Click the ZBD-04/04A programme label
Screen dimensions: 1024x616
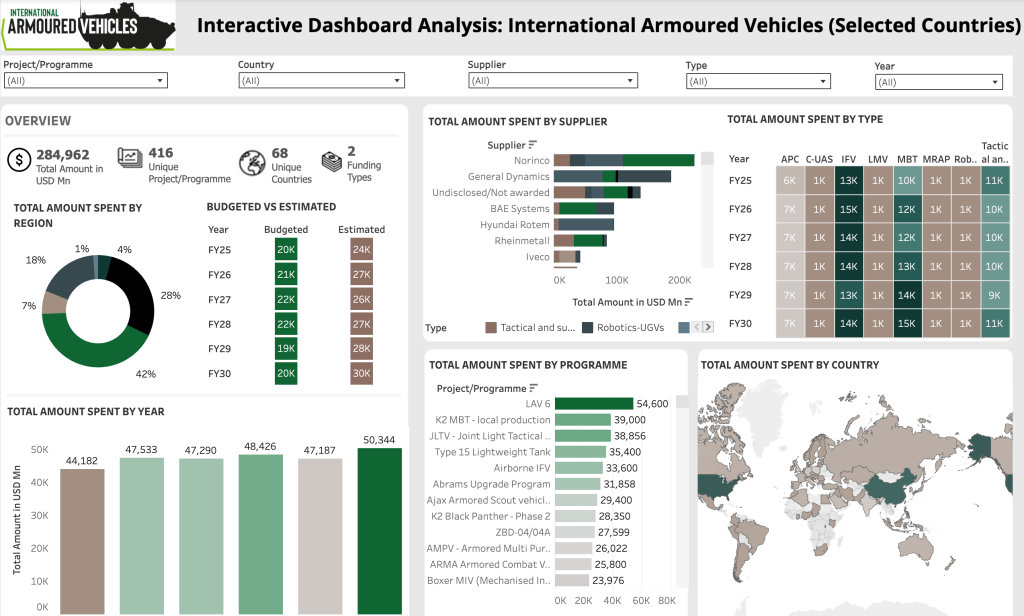click(522, 532)
